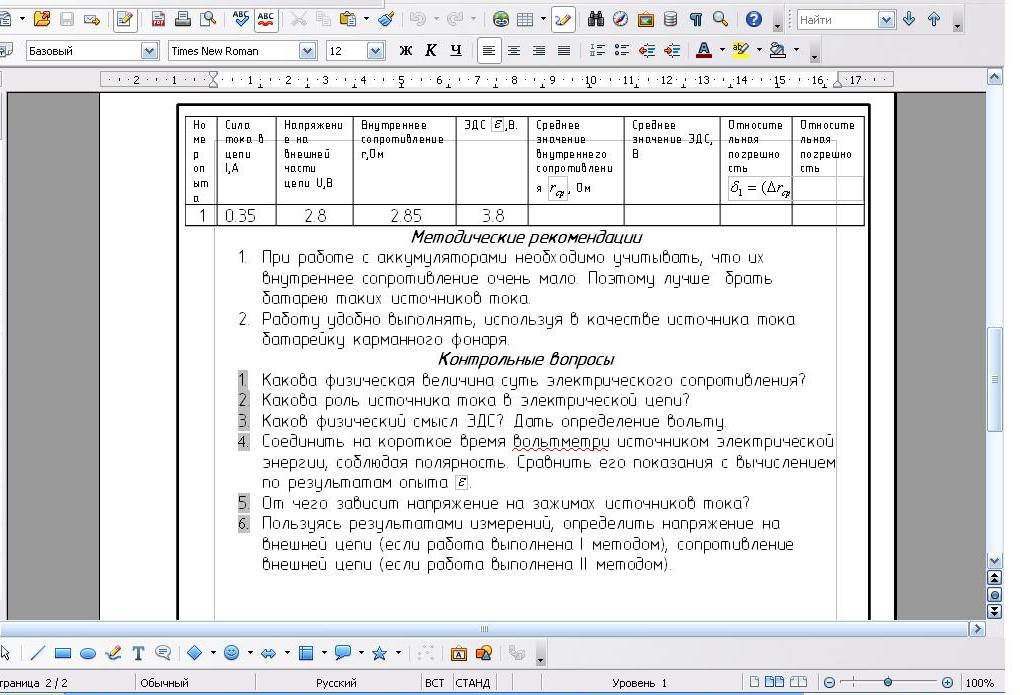
Task: Toggle bulleted list
Action: [621, 51]
